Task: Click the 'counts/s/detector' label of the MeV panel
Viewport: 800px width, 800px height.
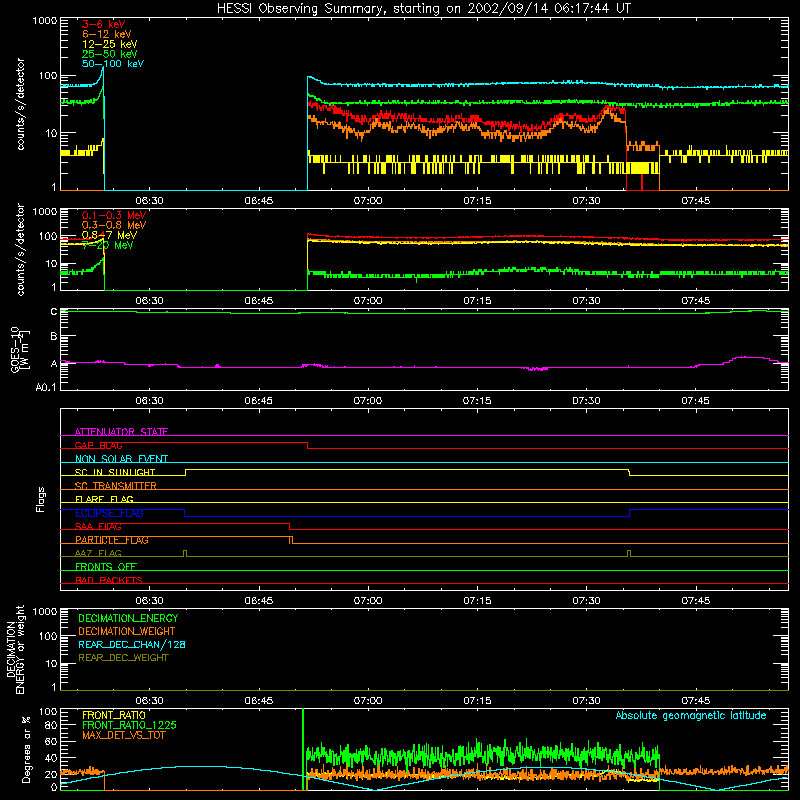Action: point(20,249)
